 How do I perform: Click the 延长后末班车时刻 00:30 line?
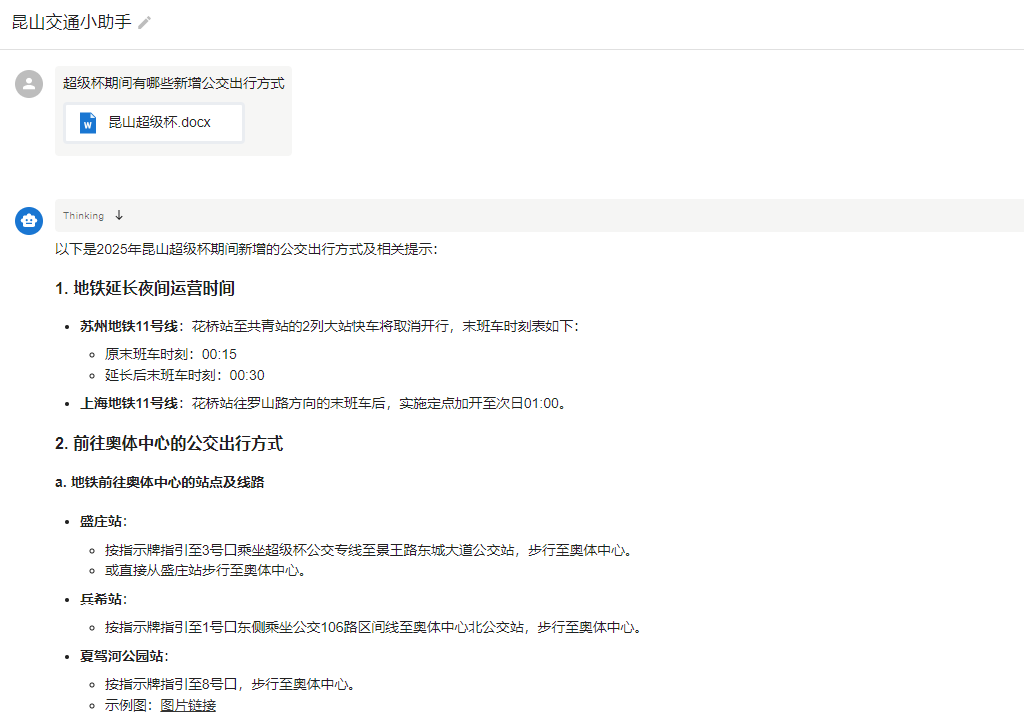[184, 375]
